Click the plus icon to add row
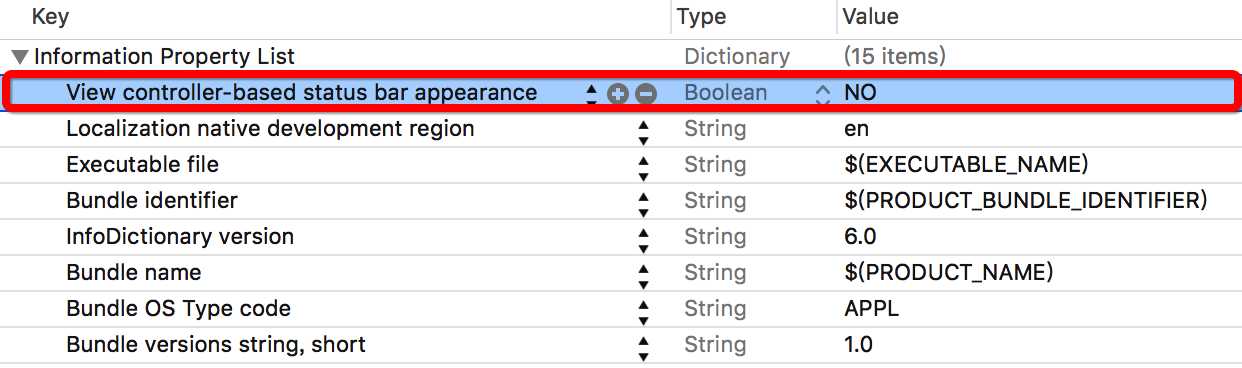The height and width of the screenshot is (368, 1242). tap(618, 94)
